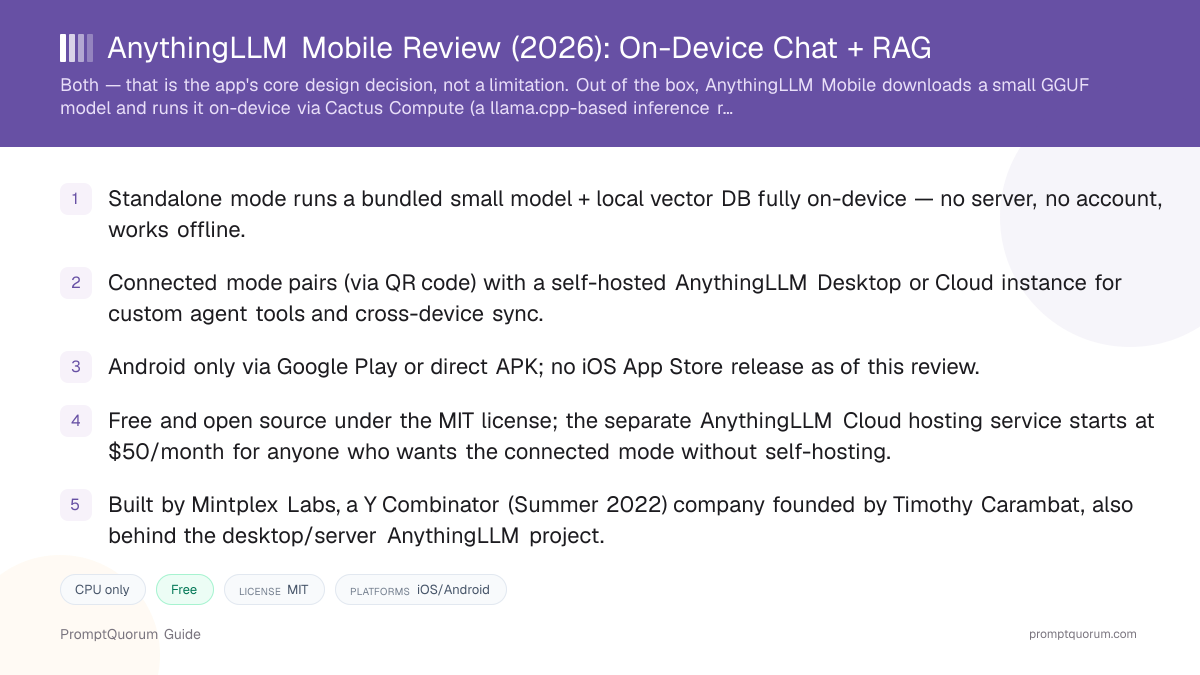
Task: Open the promptquorum.com footer link
Action: [1083, 634]
